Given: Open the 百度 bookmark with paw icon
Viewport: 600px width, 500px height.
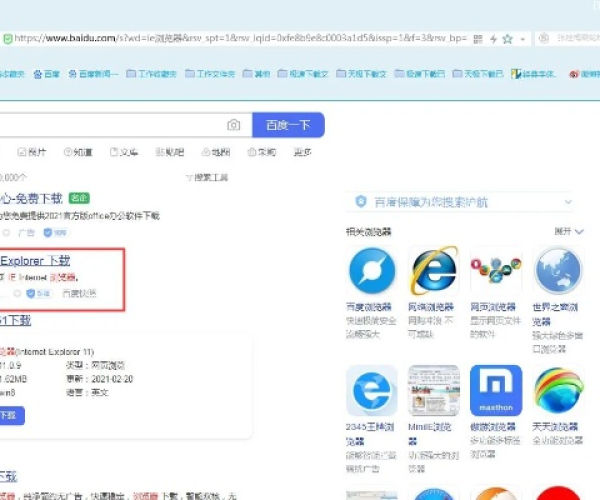Looking at the screenshot, I should point(46,74).
